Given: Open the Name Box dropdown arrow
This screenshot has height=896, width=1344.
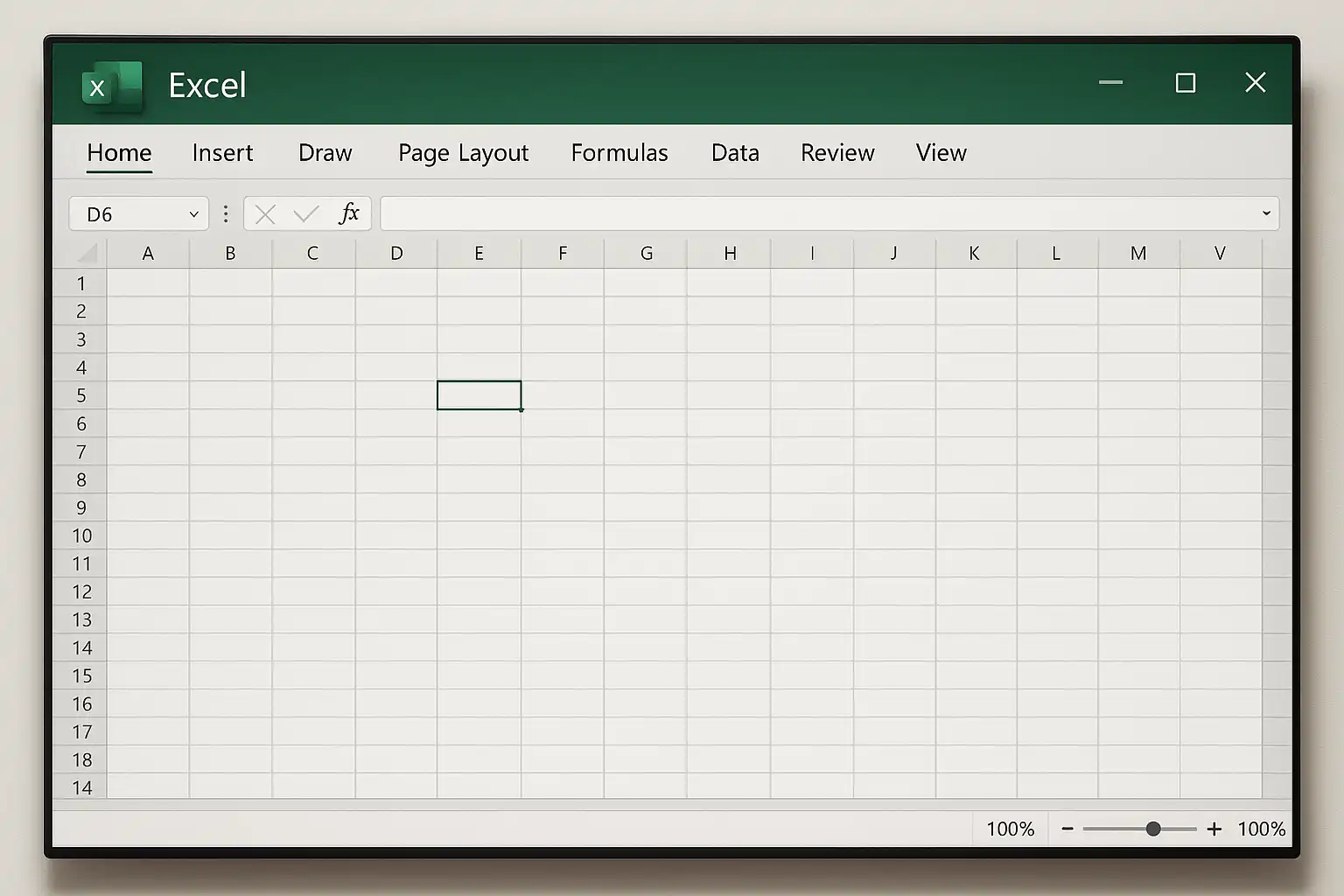Looking at the screenshot, I should (193, 214).
